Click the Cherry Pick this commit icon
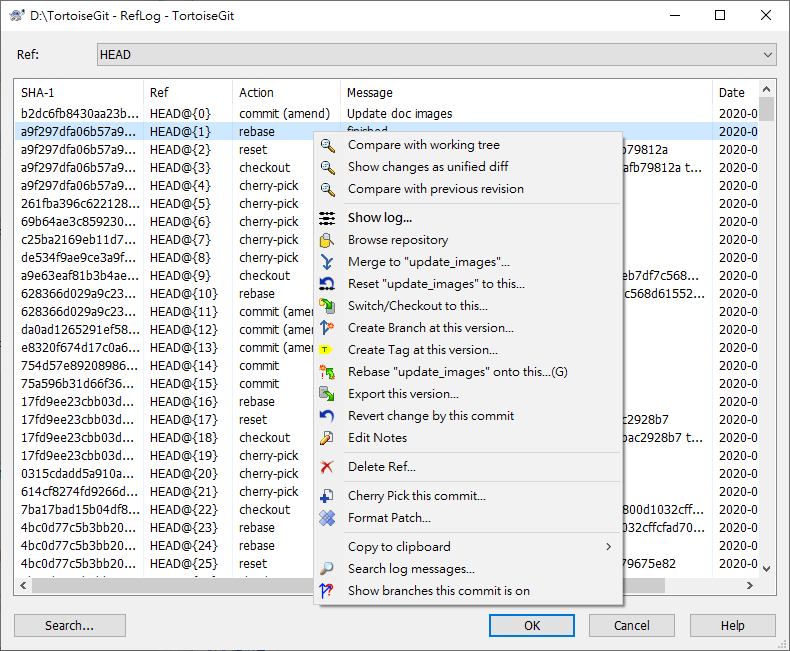 coord(327,496)
